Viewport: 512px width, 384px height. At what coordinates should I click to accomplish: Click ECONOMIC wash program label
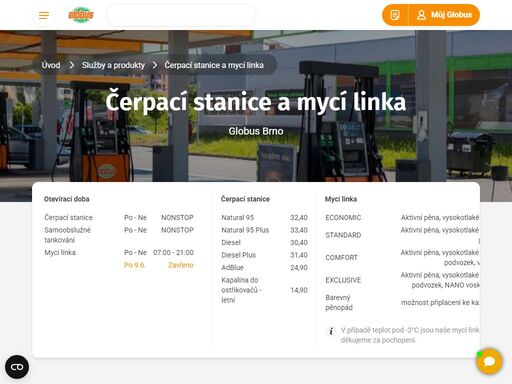click(343, 218)
